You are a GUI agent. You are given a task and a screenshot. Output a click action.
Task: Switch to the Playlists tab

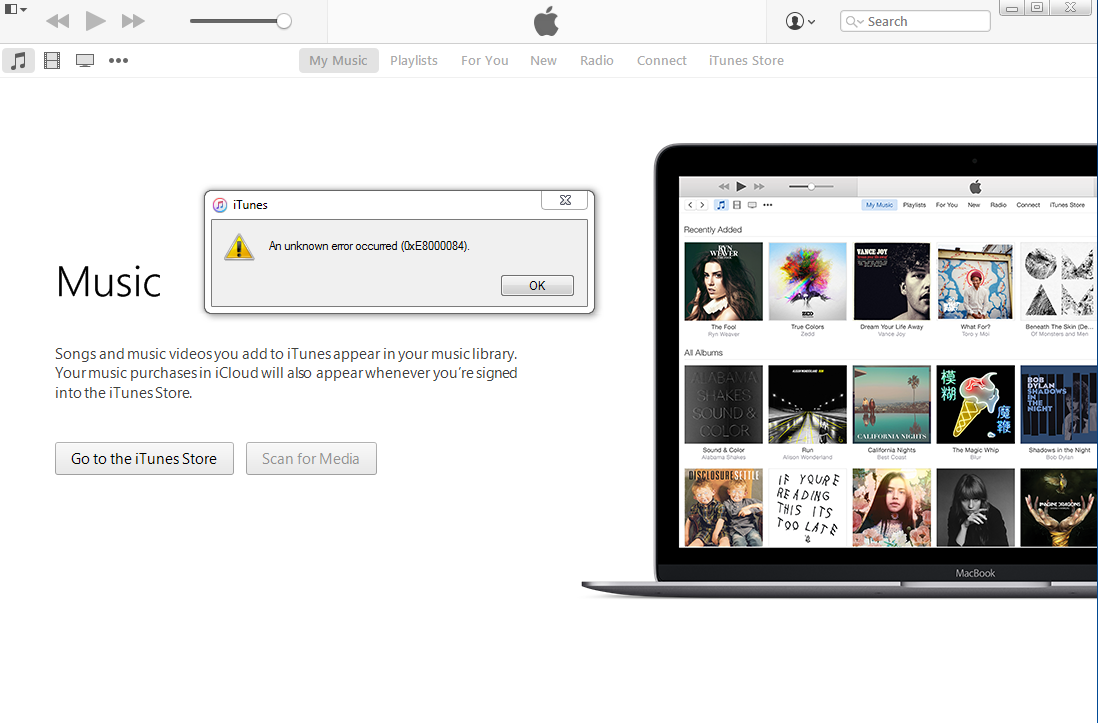click(x=414, y=60)
